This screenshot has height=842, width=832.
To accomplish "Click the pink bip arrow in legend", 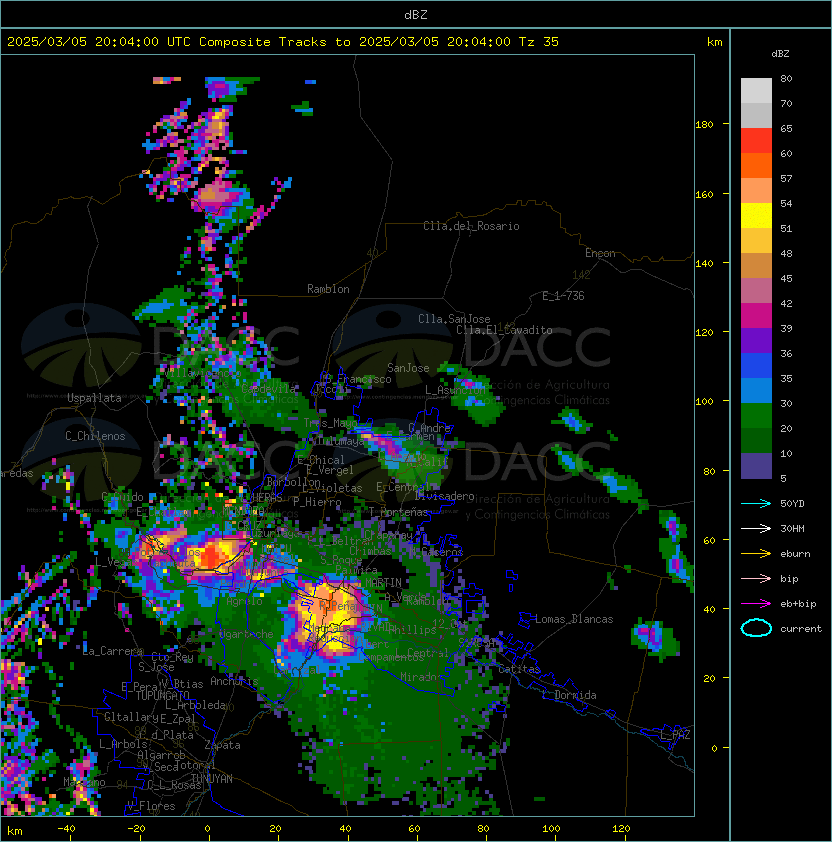I will (756, 579).
